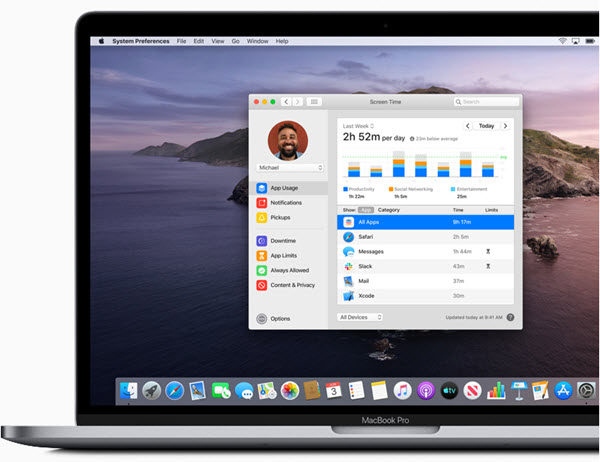600x462 pixels.
Task: Go to next period with right chevron
Action: [x=505, y=126]
